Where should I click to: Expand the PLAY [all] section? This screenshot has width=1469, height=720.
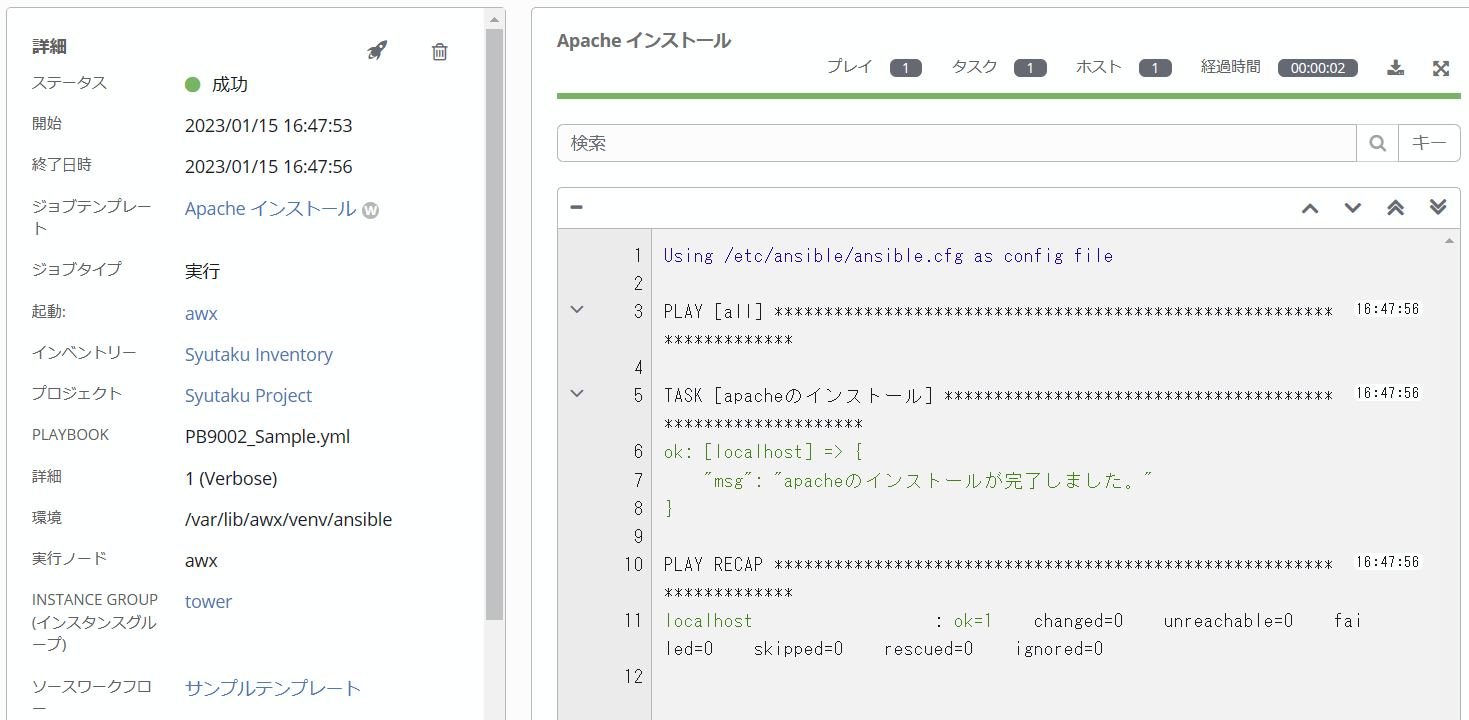click(x=576, y=309)
